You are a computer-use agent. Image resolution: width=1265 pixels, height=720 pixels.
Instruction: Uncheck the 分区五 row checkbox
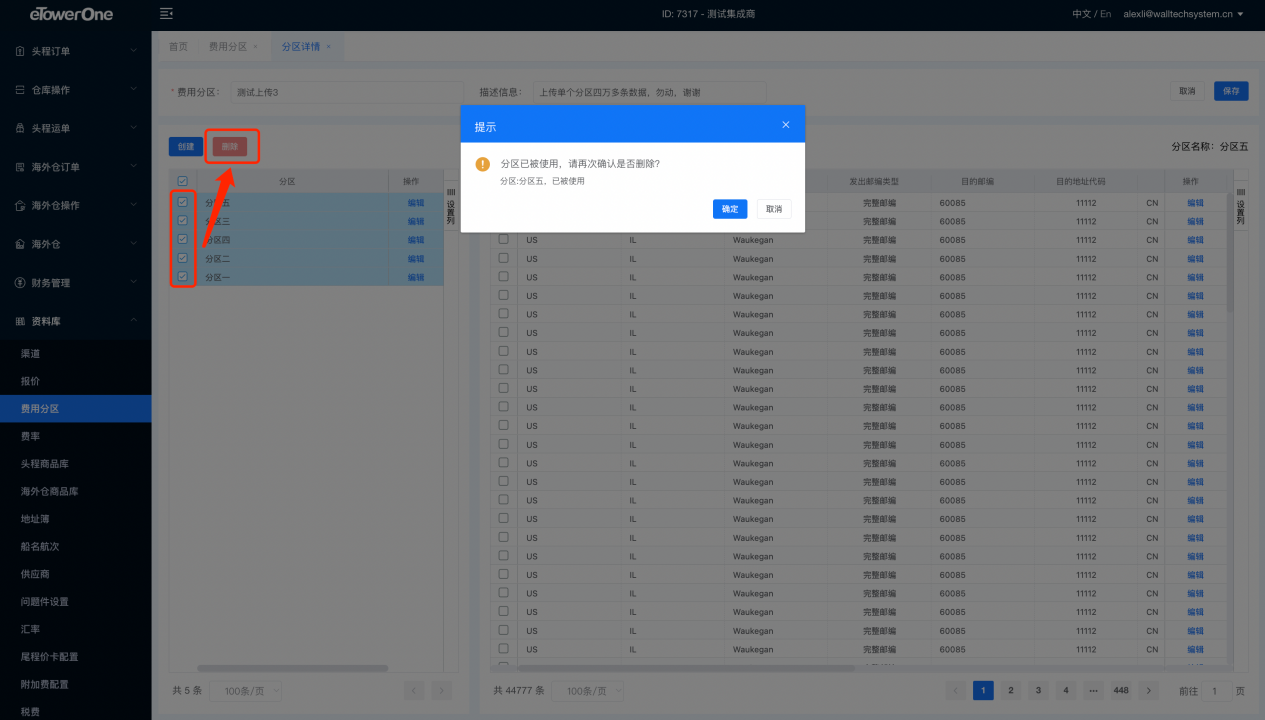[x=182, y=202]
